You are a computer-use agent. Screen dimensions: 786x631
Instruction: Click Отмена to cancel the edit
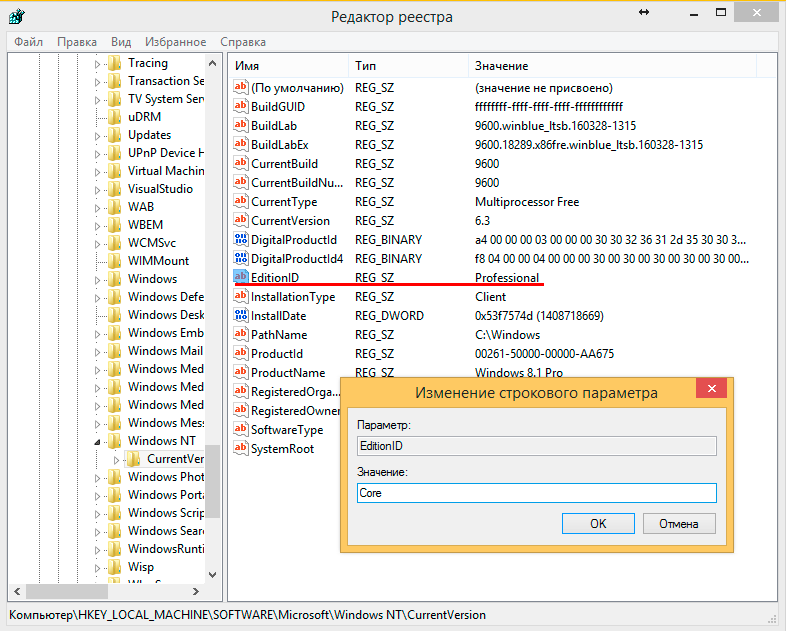[679, 523]
